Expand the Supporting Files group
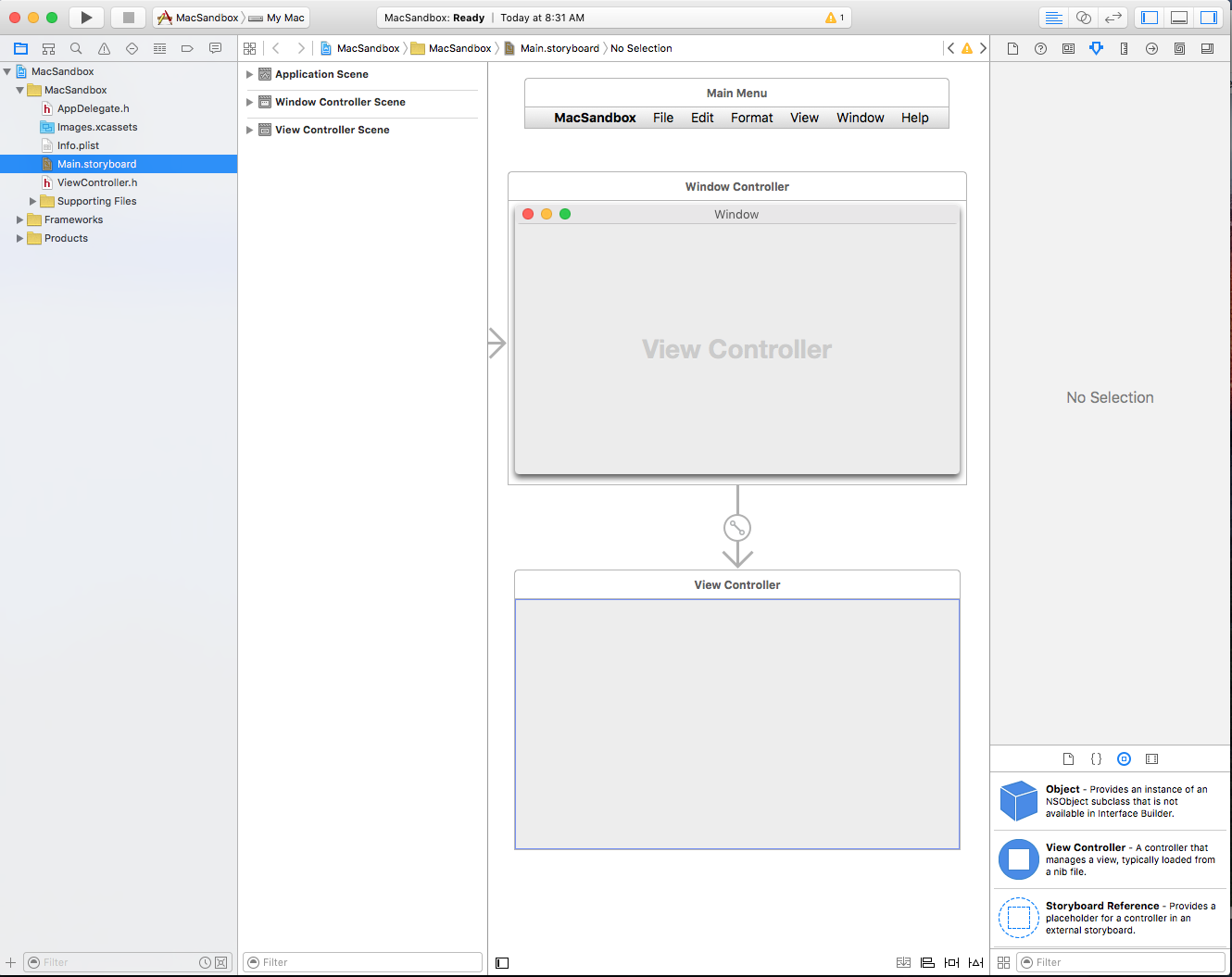 tap(32, 201)
